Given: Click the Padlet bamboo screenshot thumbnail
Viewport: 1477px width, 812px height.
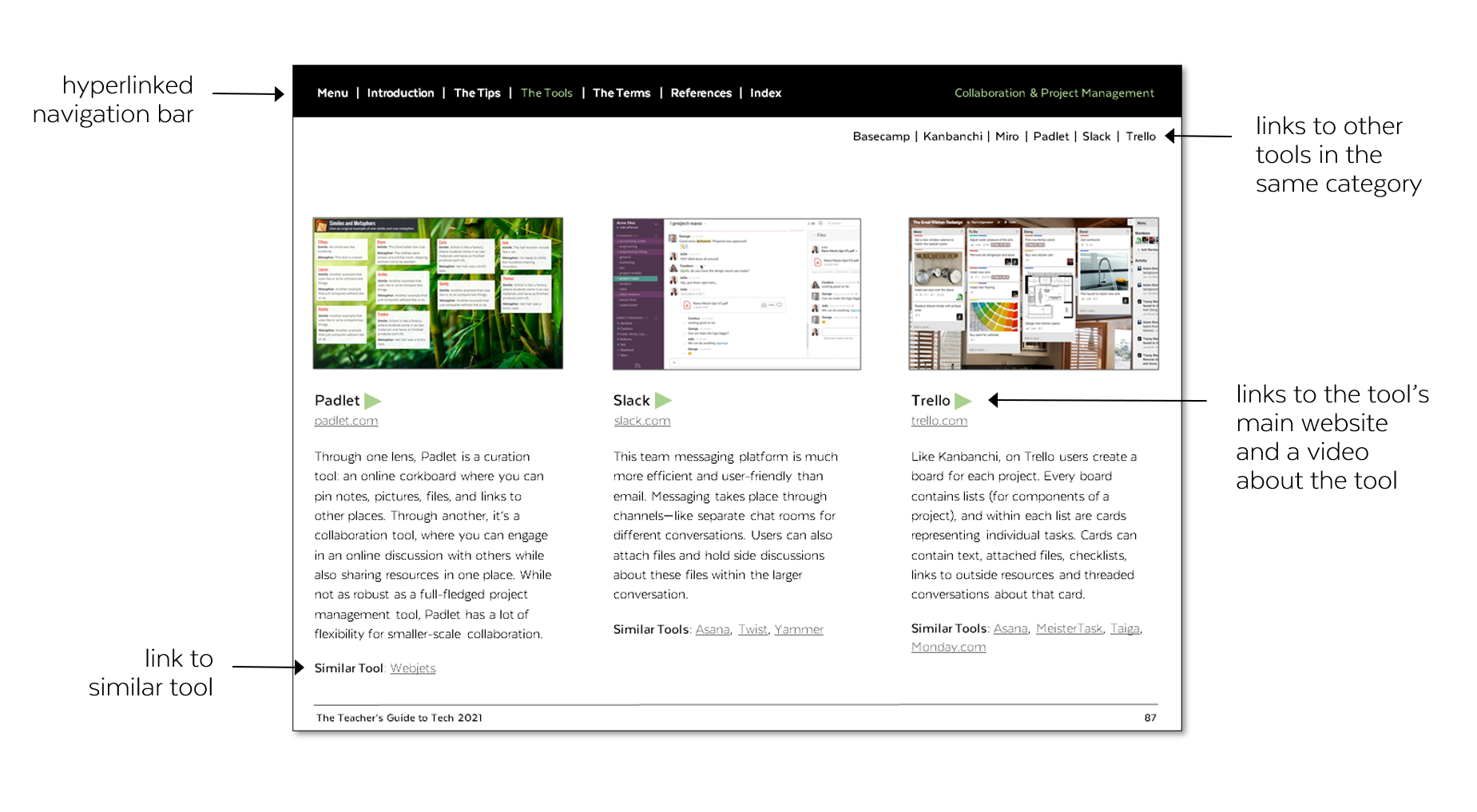Looking at the screenshot, I should [438, 293].
